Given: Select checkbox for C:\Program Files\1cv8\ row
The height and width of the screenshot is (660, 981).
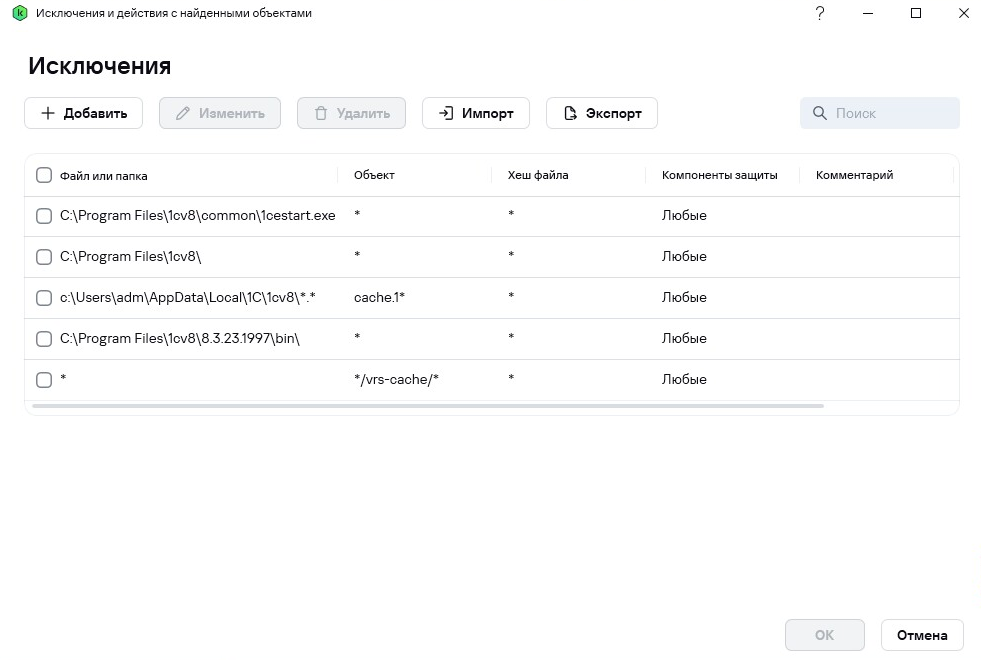Looking at the screenshot, I should point(44,257).
